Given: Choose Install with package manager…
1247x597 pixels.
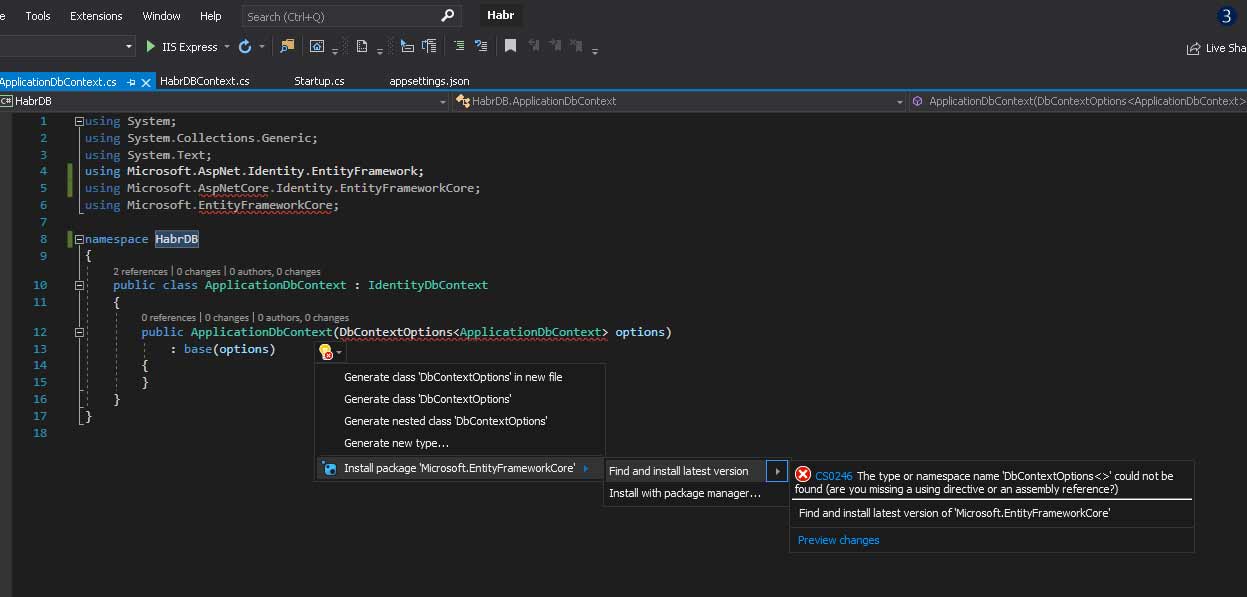Looking at the screenshot, I should pos(684,493).
